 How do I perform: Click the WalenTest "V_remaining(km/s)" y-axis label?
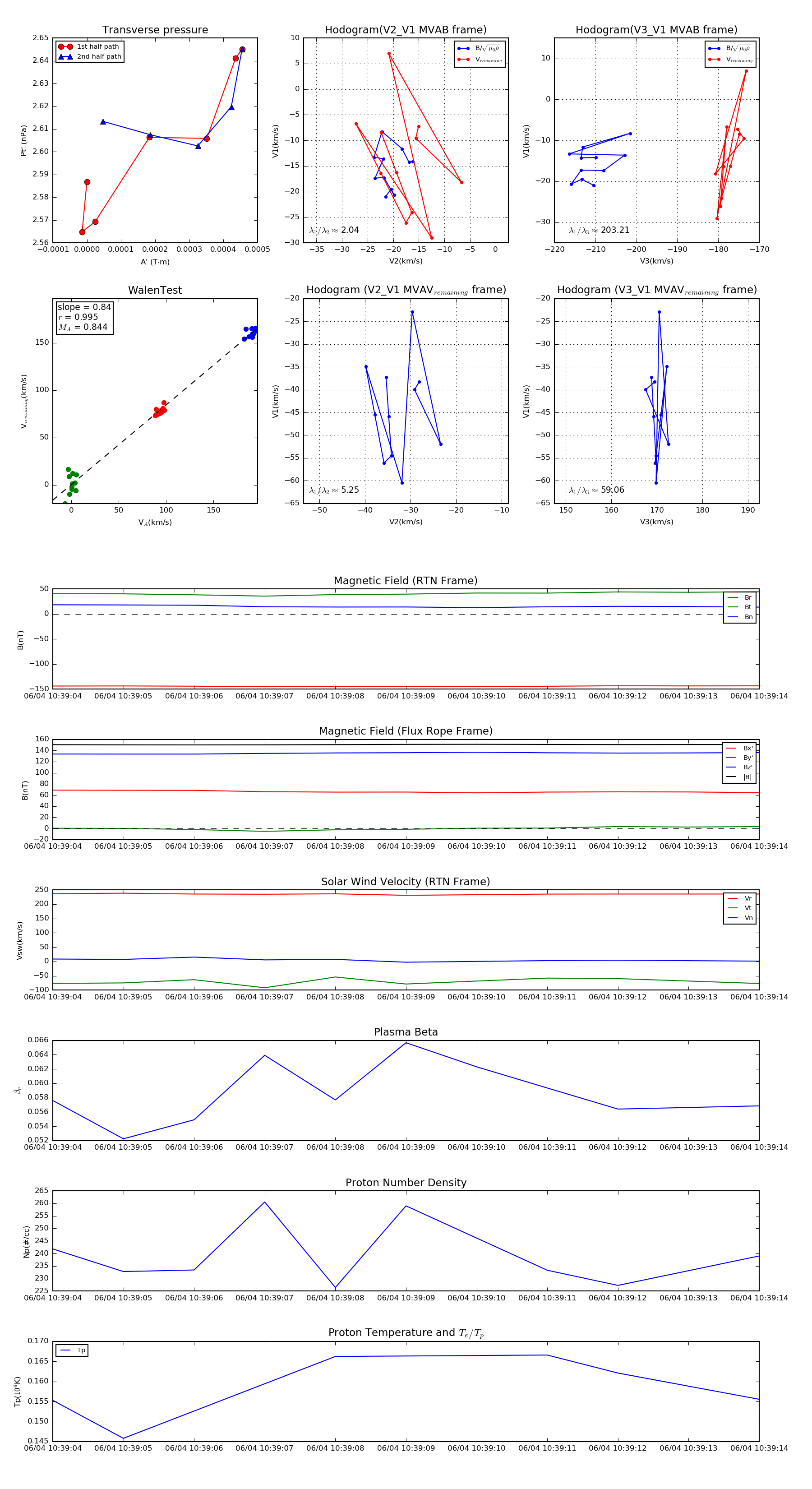click(x=24, y=401)
